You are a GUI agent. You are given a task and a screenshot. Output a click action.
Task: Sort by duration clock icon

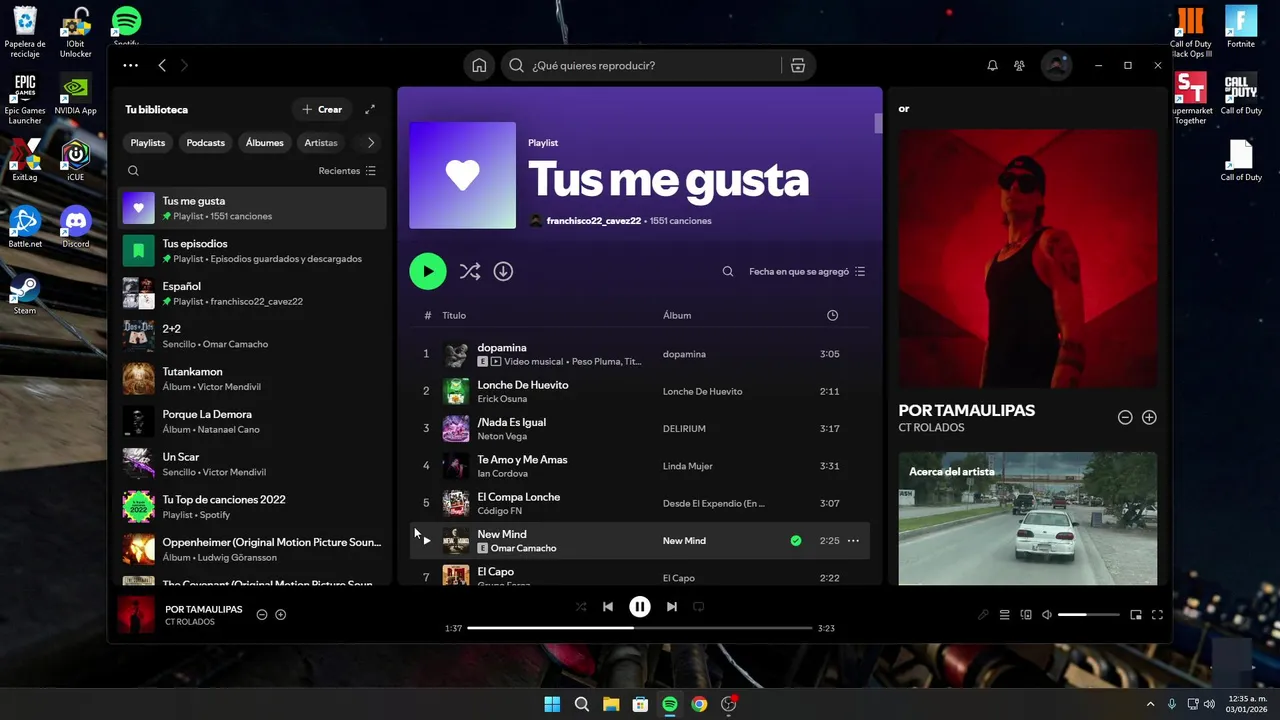click(832, 315)
